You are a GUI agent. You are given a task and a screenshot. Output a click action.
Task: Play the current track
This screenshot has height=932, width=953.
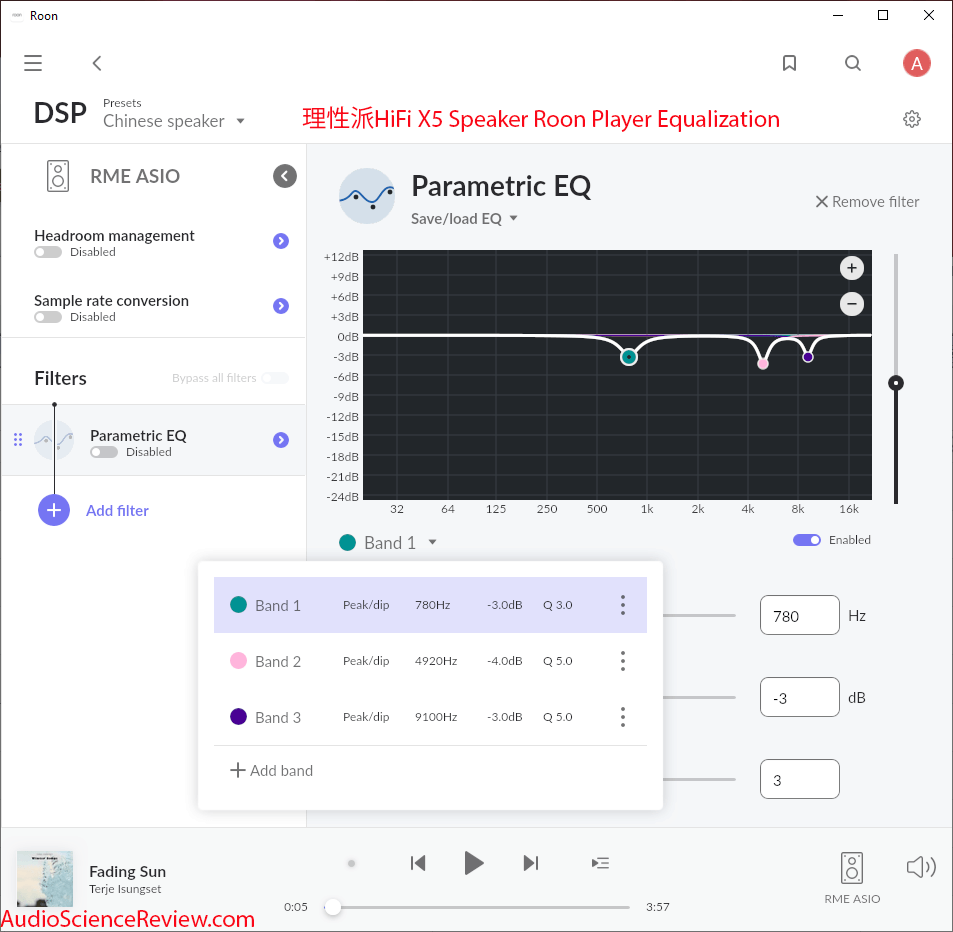tap(473, 863)
